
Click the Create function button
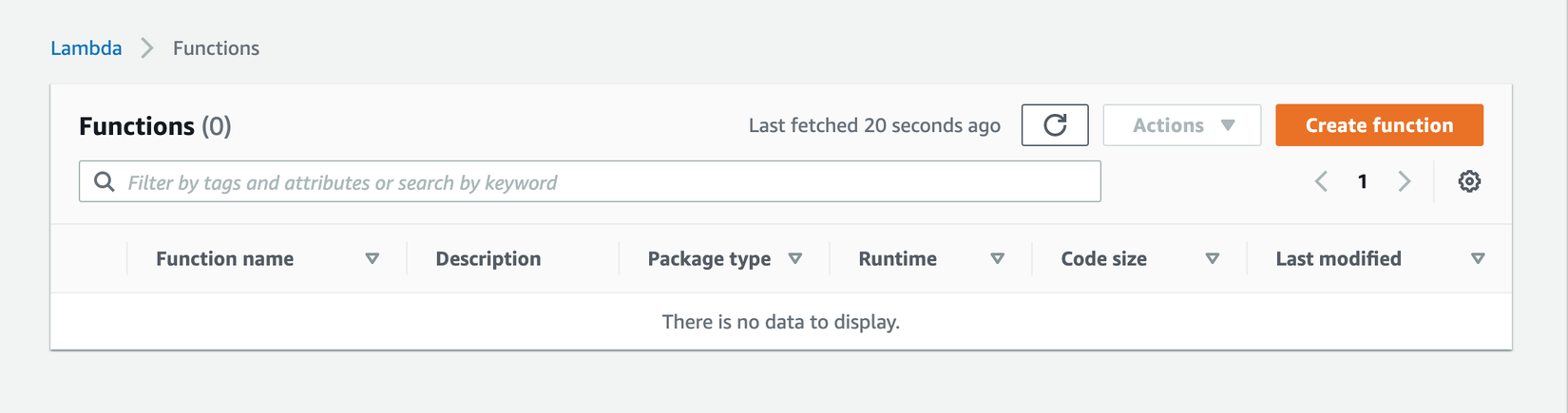[1379, 125]
